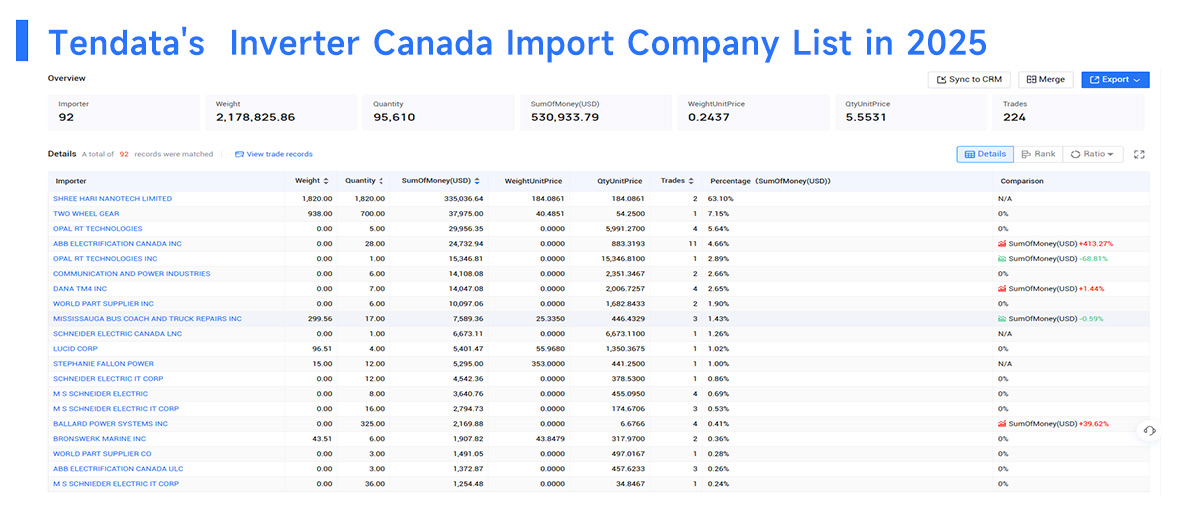Open WORLD PART SUPPLIER CO link
Screen dimensions: 1190x510
coord(102,454)
